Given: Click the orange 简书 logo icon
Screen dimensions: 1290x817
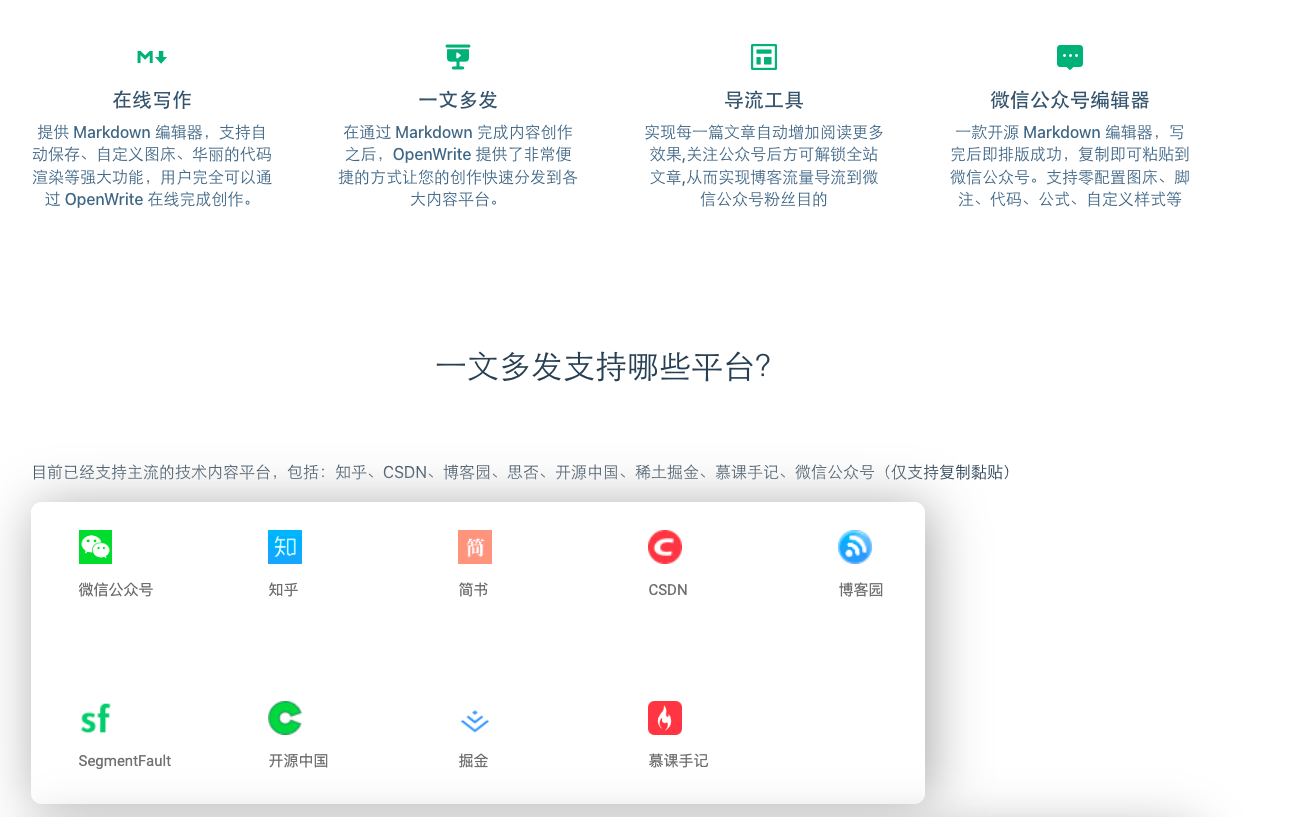Looking at the screenshot, I should (x=475, y=547).
